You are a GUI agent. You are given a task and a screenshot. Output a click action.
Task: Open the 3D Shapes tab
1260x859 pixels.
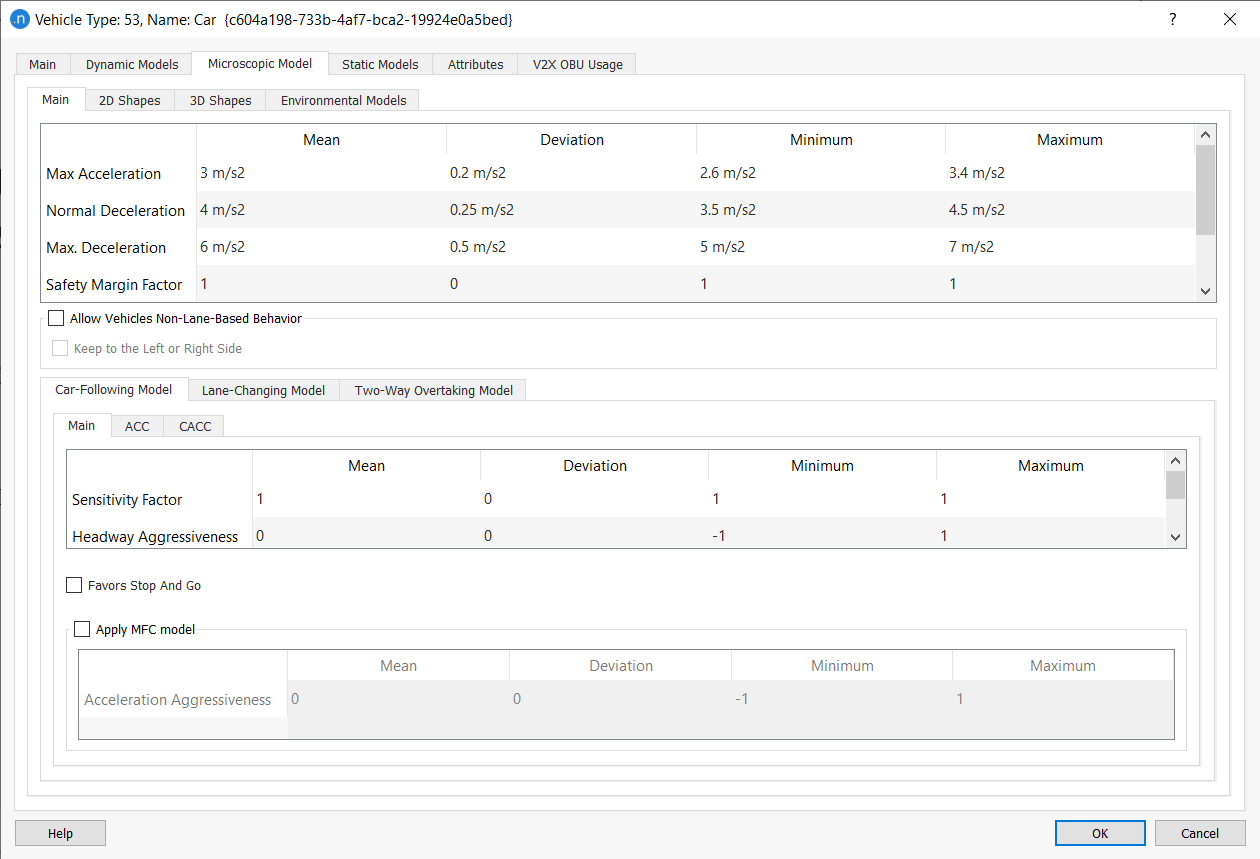(219, 99)
